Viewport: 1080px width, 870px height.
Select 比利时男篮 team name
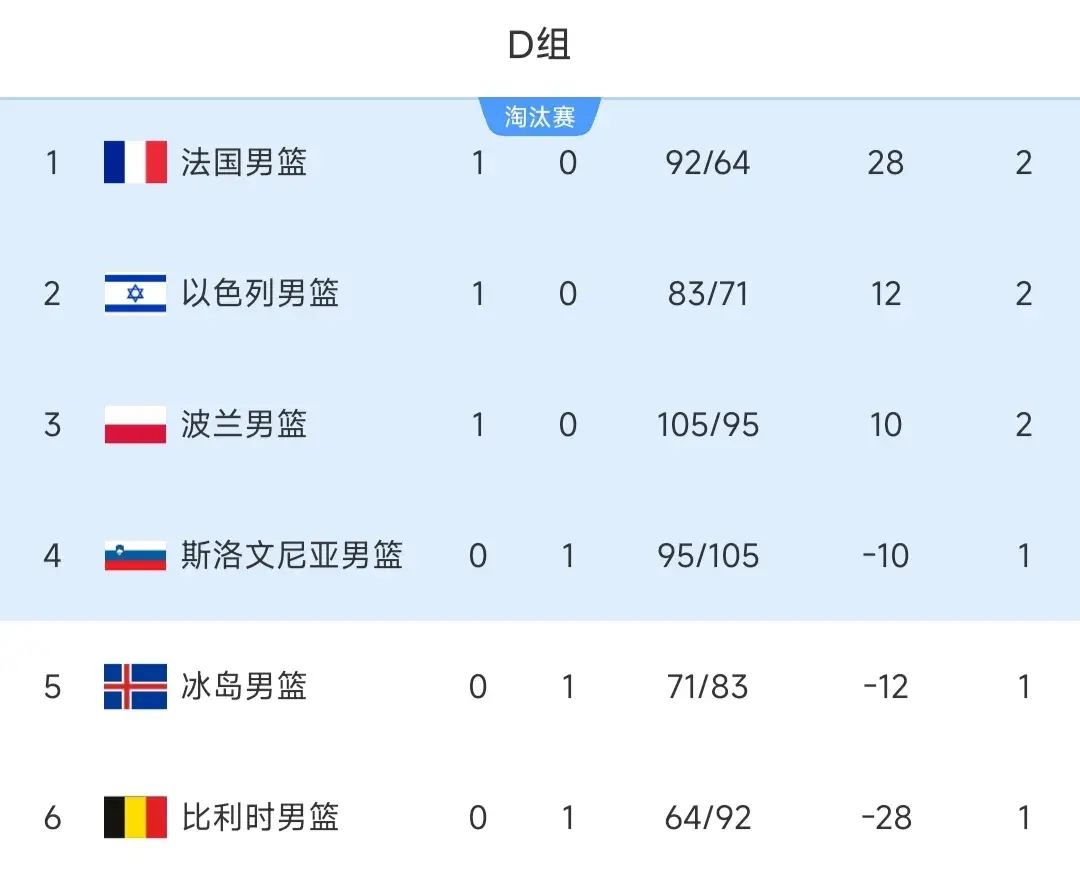click(x=260, y=818)
